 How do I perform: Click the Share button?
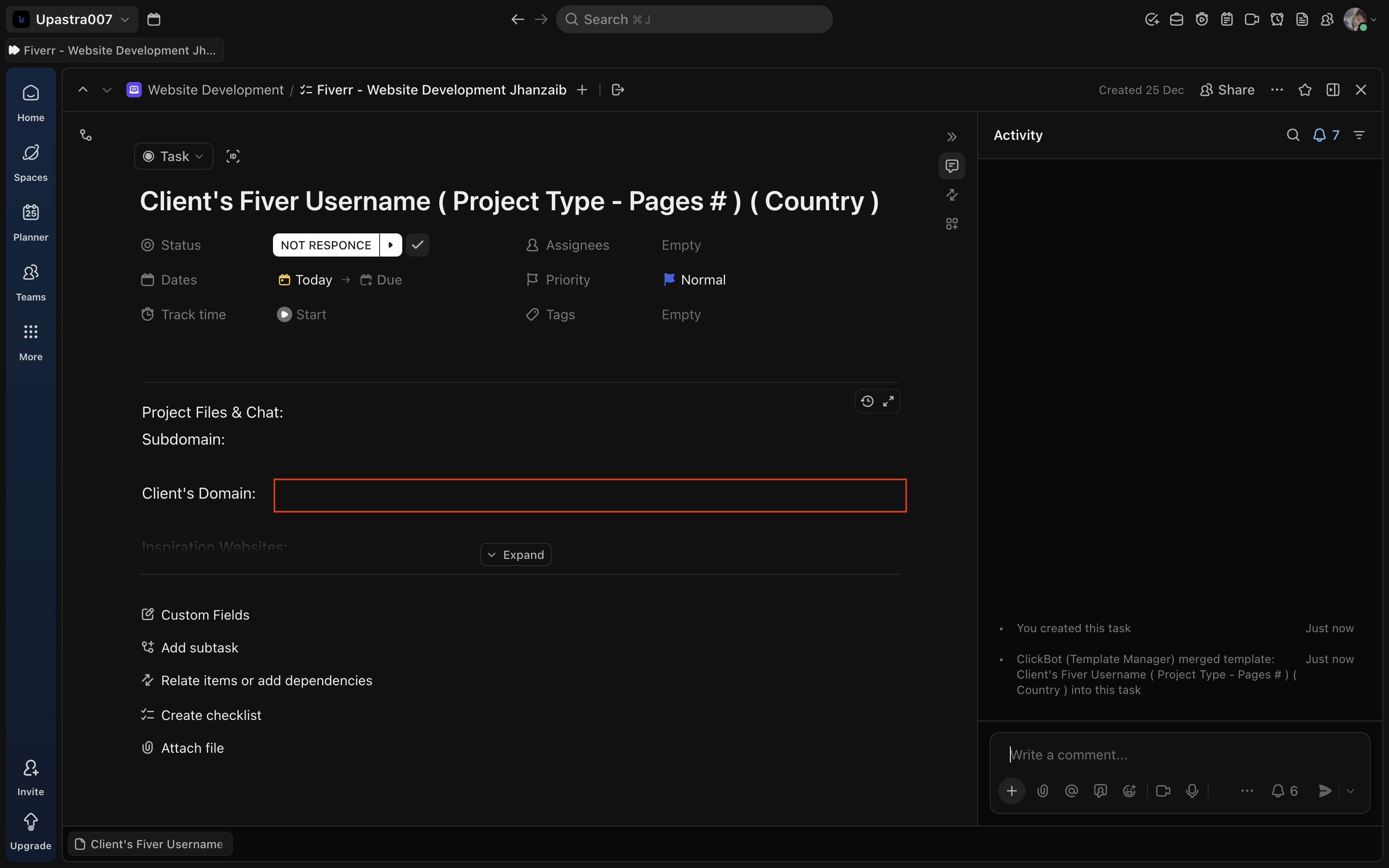pyautogui.click(x=1227, y=90)
